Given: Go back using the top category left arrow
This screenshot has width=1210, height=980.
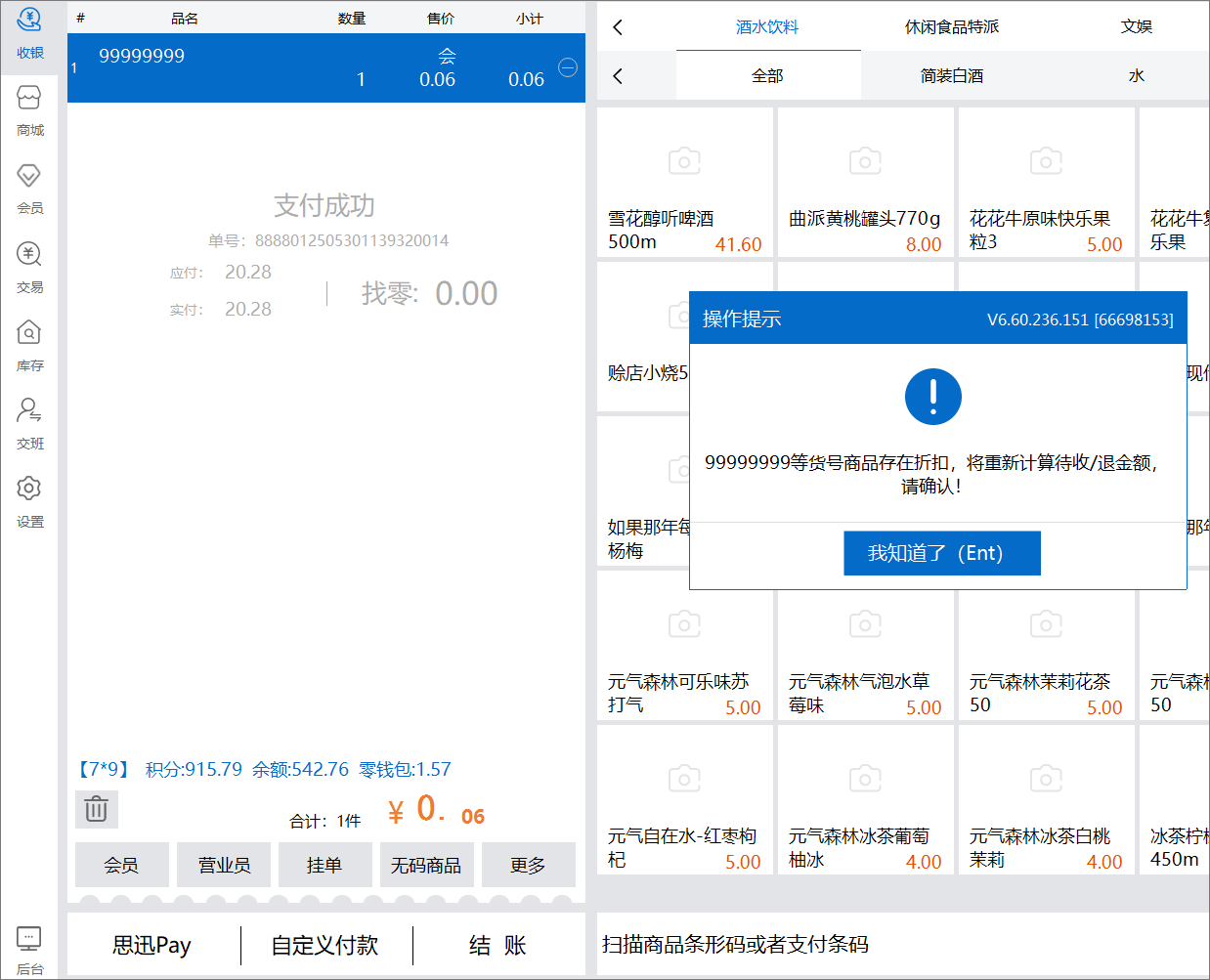Looking at the screenshot, I should [618, 27].
